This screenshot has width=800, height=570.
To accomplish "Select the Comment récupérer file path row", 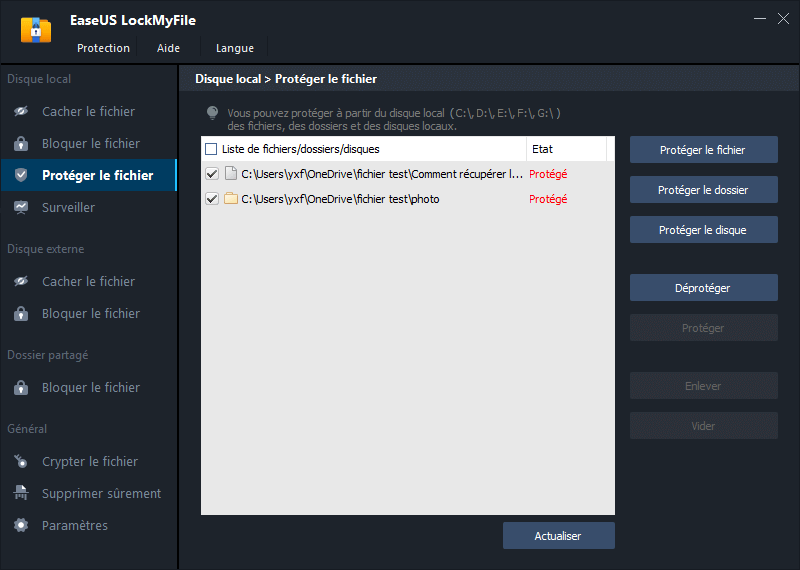I will pyautogui.click(x=382, y=174).
